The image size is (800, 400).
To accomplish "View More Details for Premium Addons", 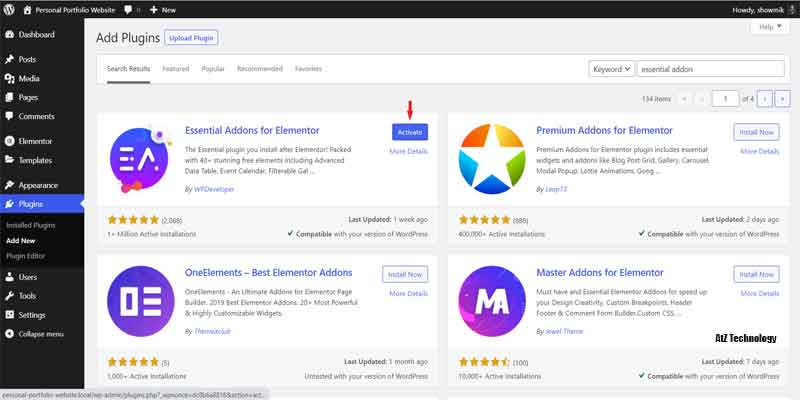I will click(x=760, y=152).
